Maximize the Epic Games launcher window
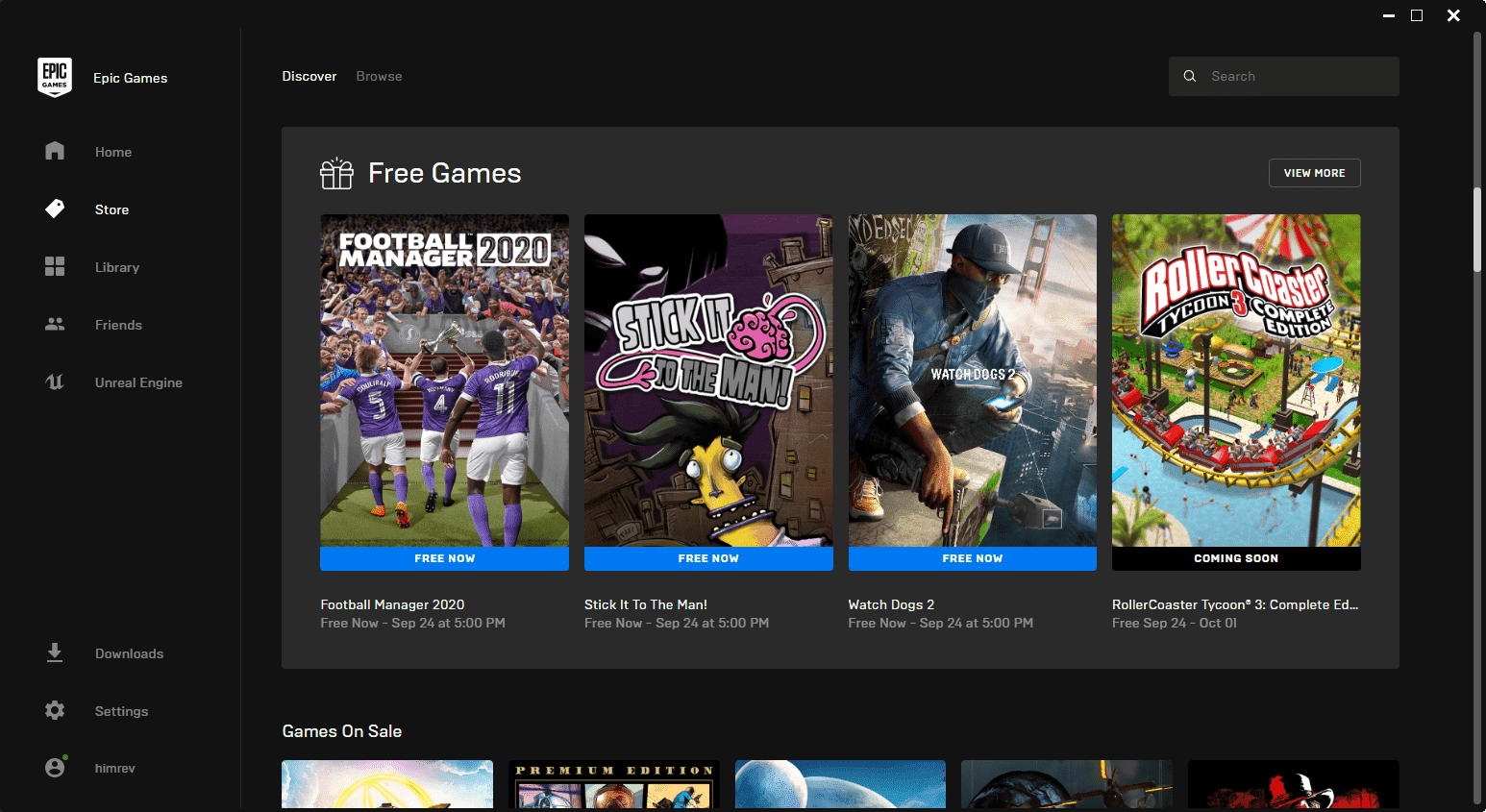 pyautogui.click(x=1417, y=15)
